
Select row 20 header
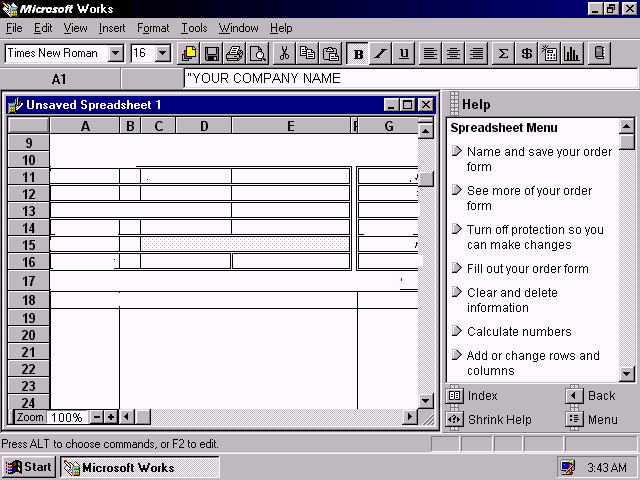tap(29, 335)
